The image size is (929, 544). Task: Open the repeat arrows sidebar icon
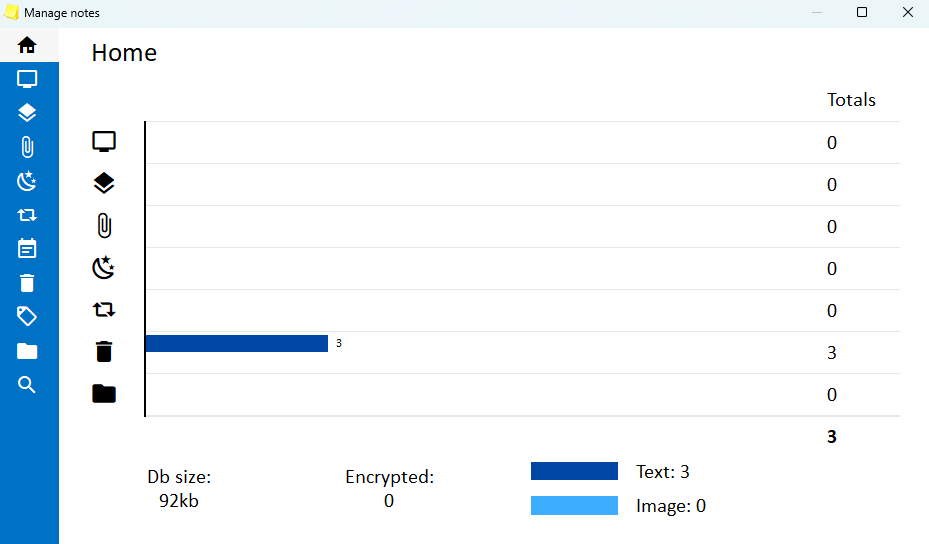point(27,215)
